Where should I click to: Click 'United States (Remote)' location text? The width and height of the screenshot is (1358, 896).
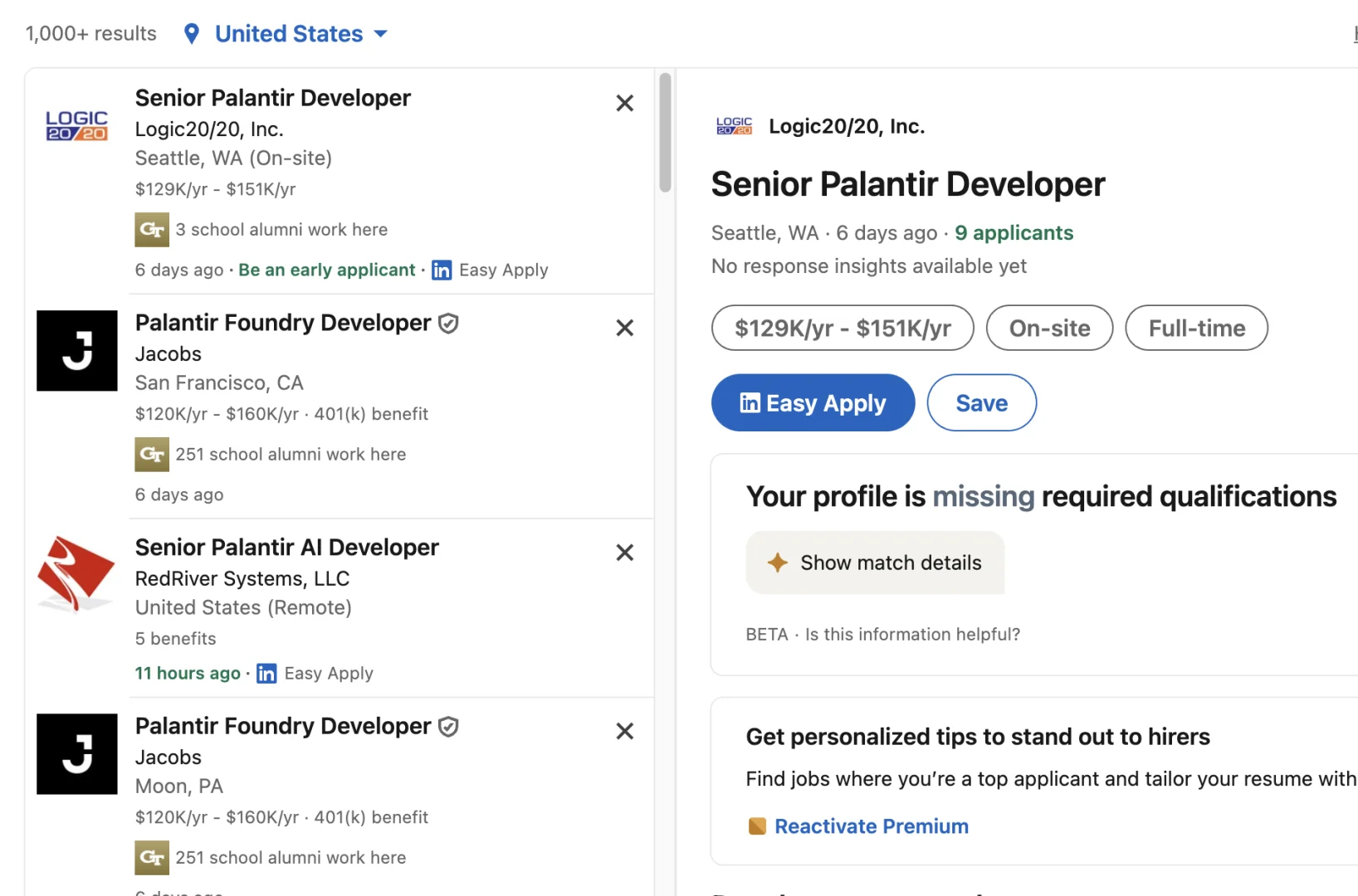click(x=243, y=608)
